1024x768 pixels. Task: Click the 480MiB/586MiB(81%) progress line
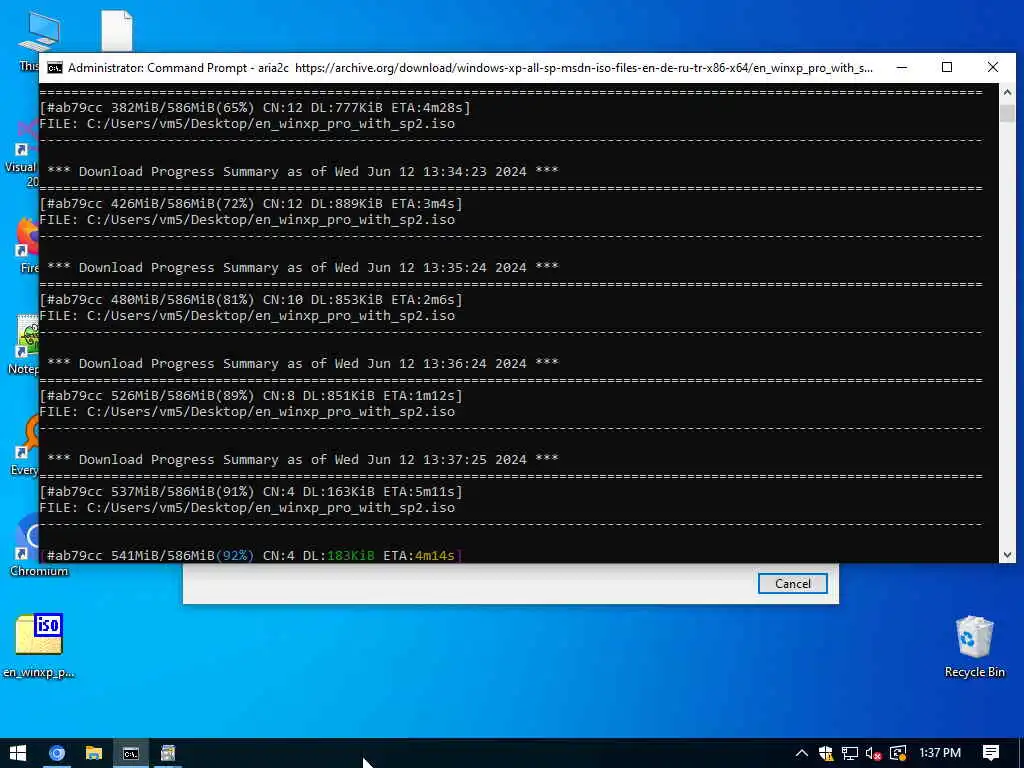tap(251, 300)
